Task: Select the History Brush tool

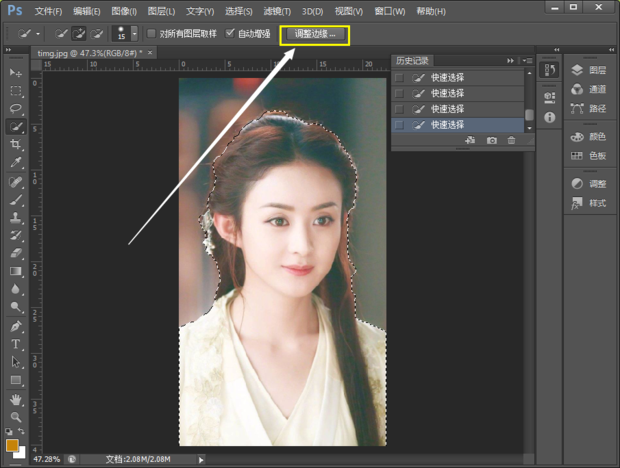Action: [16, 236]
